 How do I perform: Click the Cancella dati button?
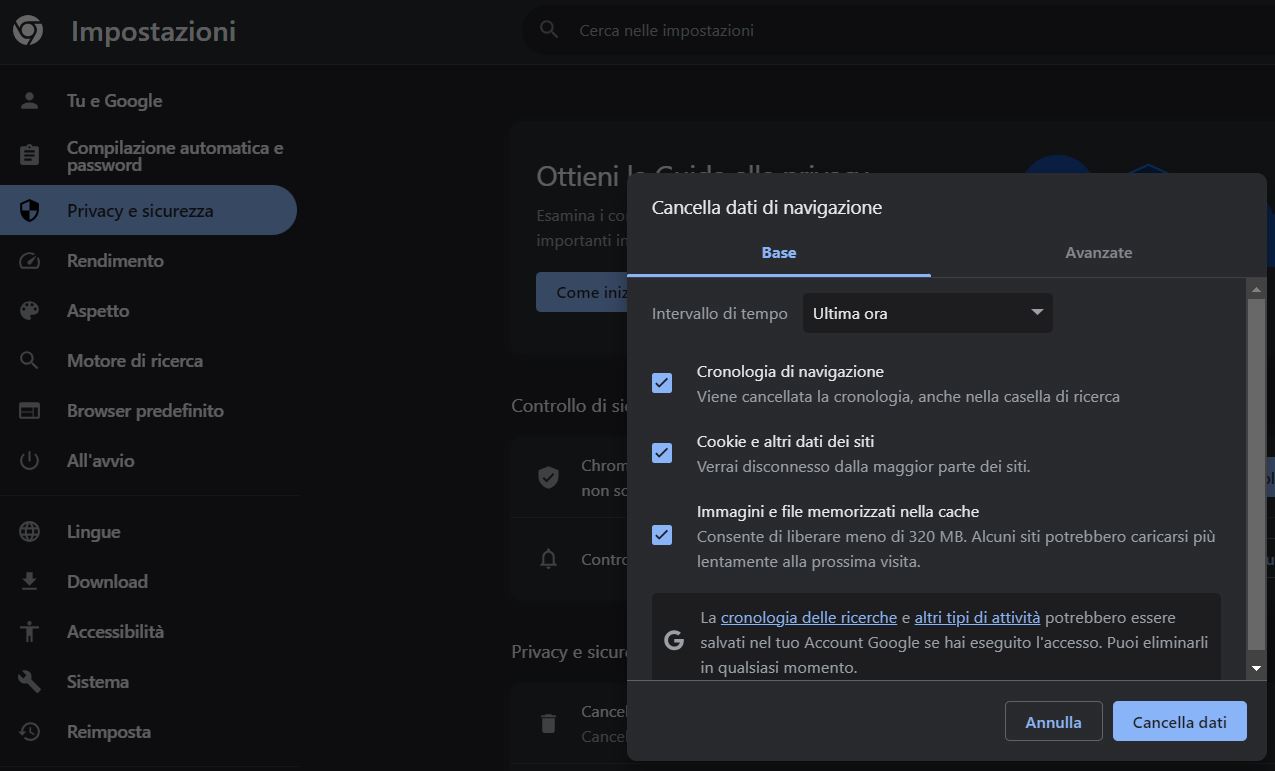pos(1179,721)
